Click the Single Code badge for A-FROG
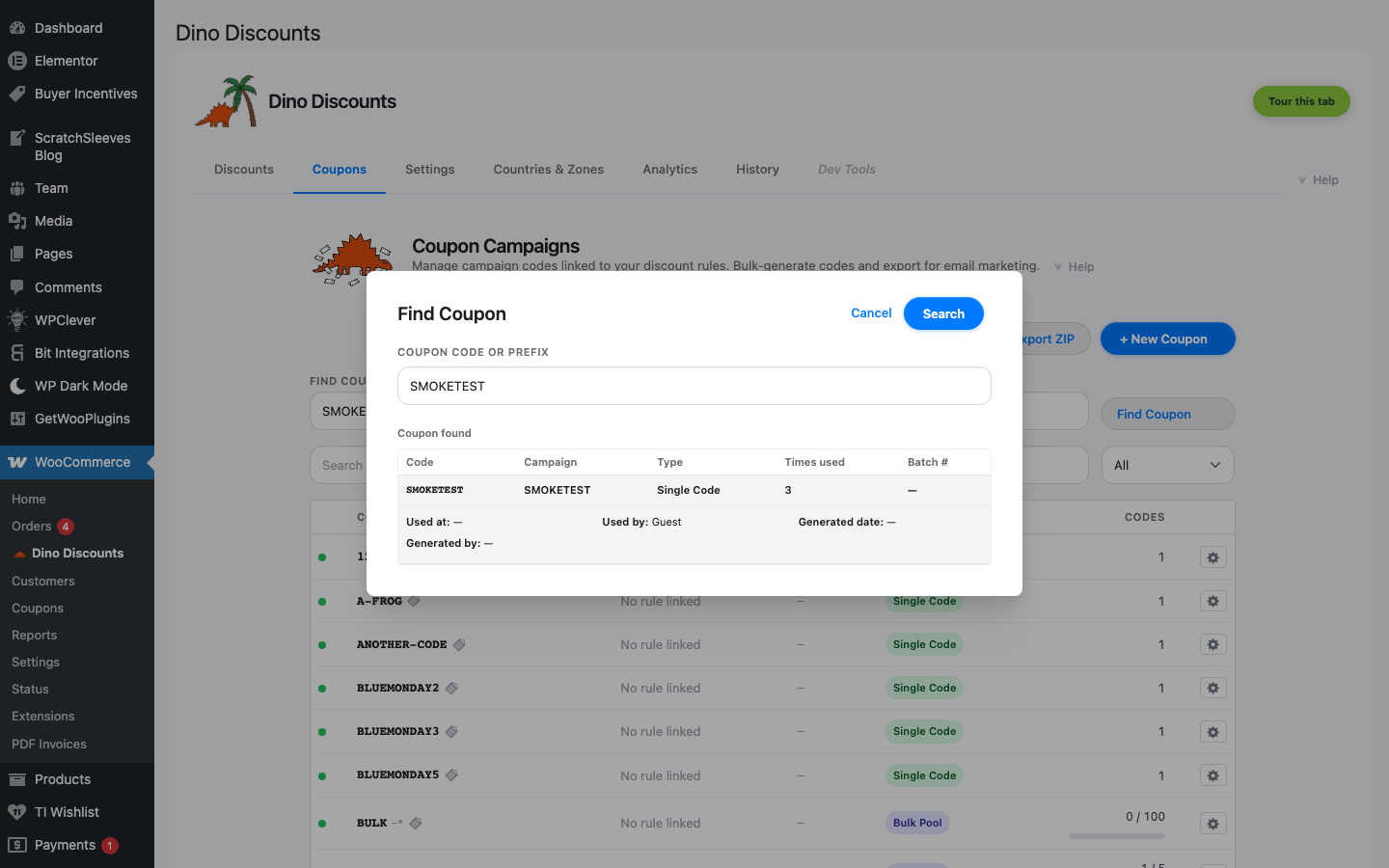 924,601
